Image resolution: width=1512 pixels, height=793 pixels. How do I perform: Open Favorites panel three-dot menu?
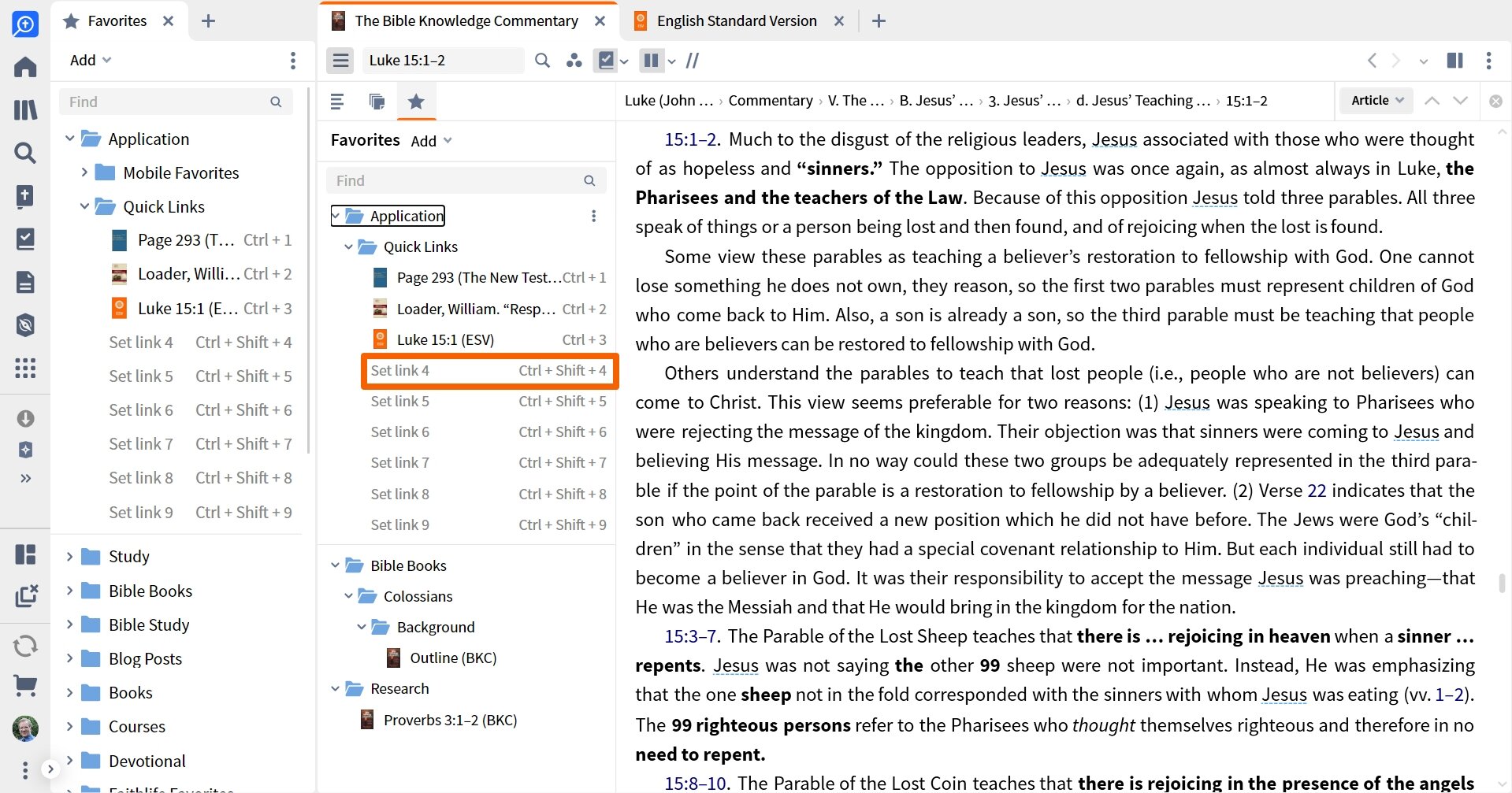293,61
